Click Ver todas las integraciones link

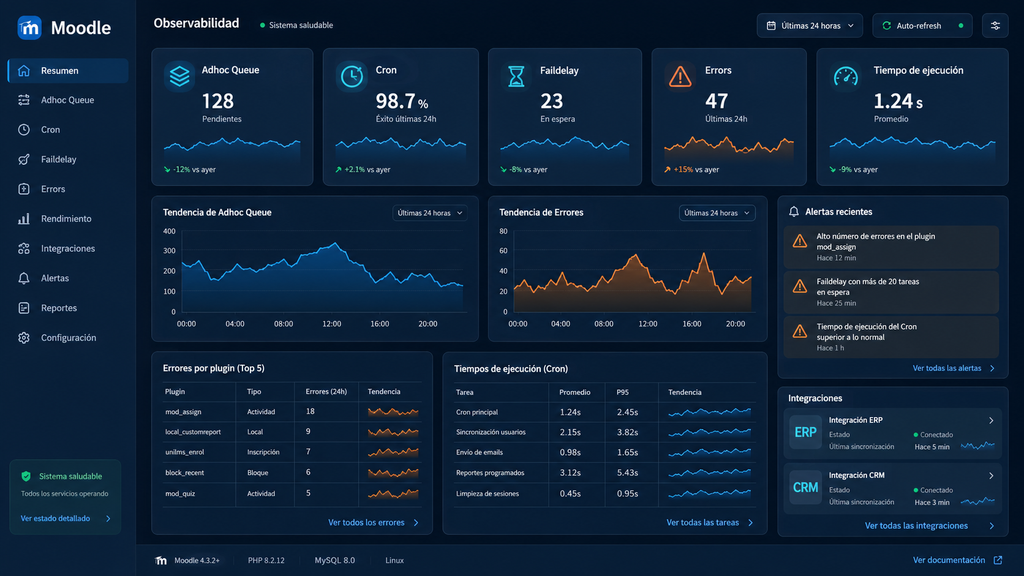[x=930, y=526]
